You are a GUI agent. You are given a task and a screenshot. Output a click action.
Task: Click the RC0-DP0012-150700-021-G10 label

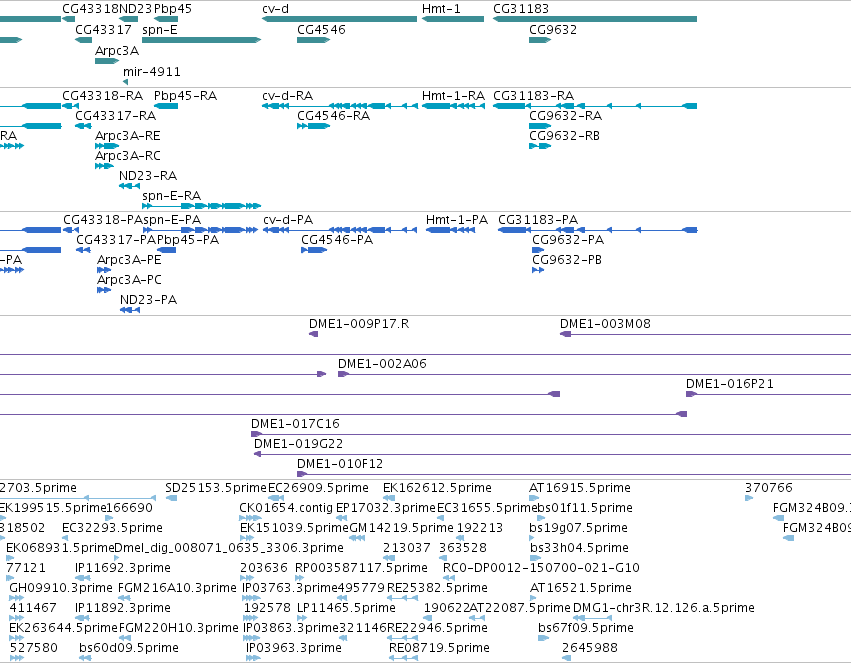[x=541, y=568]
